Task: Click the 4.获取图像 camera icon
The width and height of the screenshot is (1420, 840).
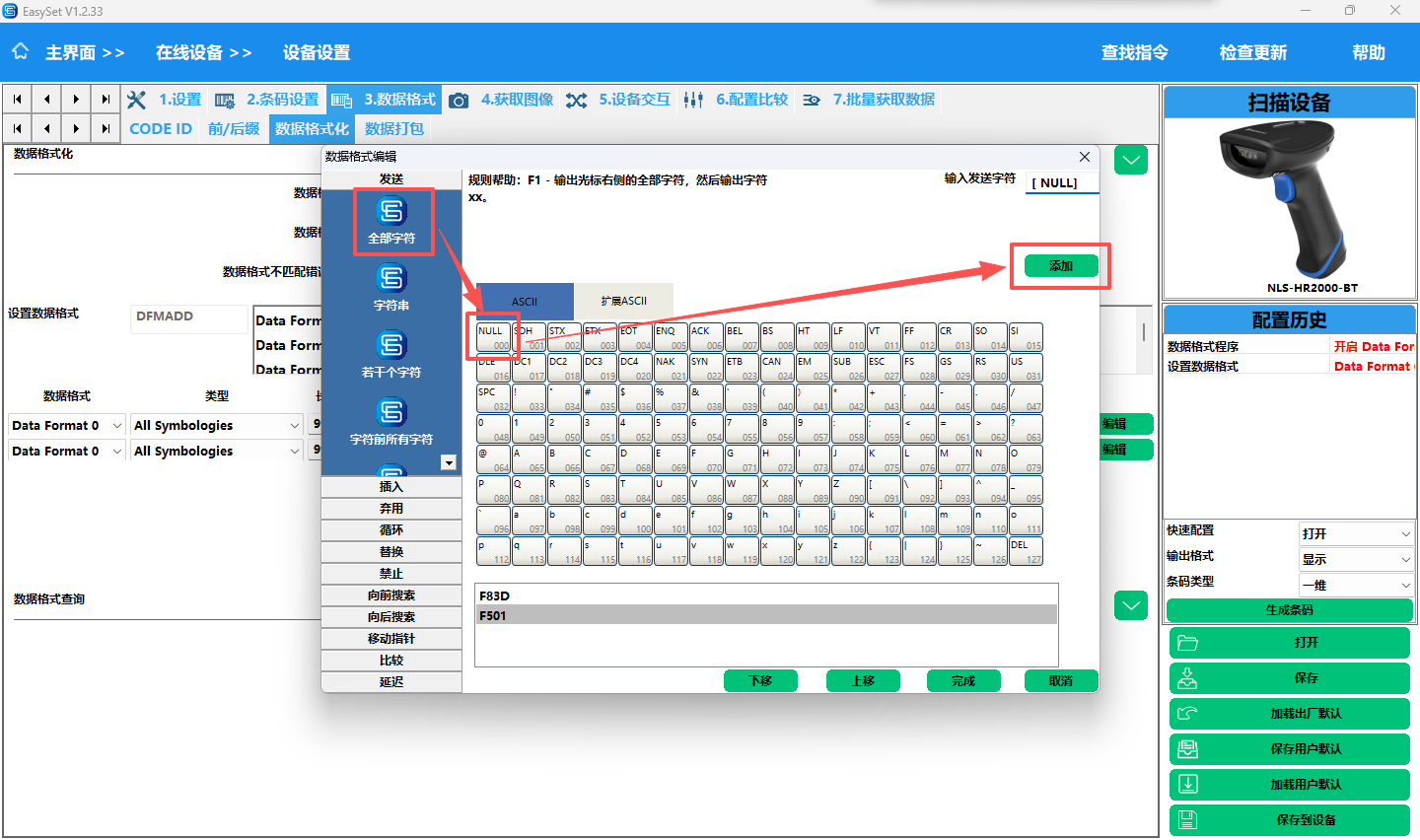Action: (x=459, y=101)
